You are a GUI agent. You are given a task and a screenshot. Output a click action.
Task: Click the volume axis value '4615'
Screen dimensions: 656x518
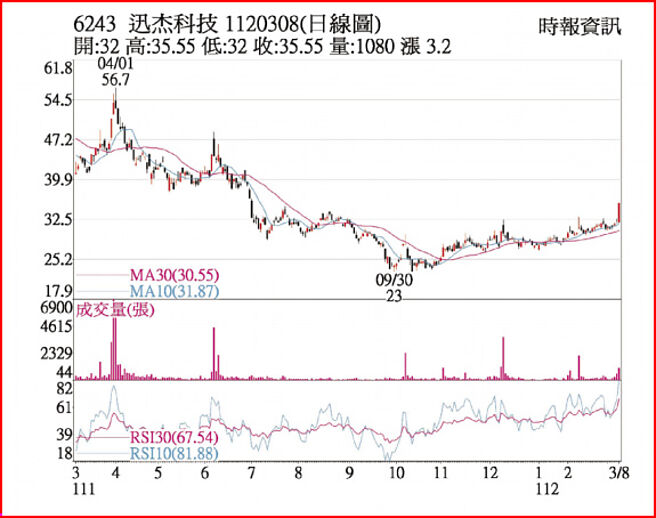coord(56,327)
